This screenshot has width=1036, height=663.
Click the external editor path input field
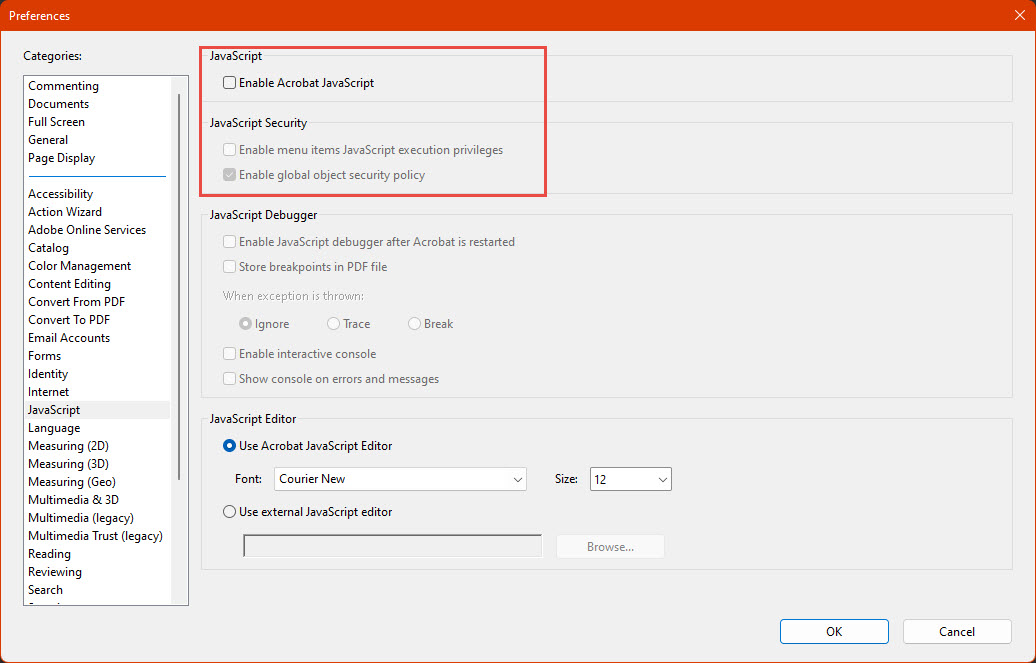[392, 545]
